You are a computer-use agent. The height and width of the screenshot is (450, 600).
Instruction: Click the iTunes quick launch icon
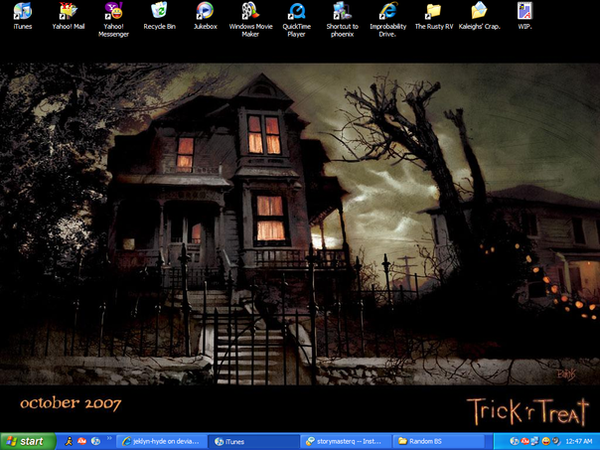(96, 441)
